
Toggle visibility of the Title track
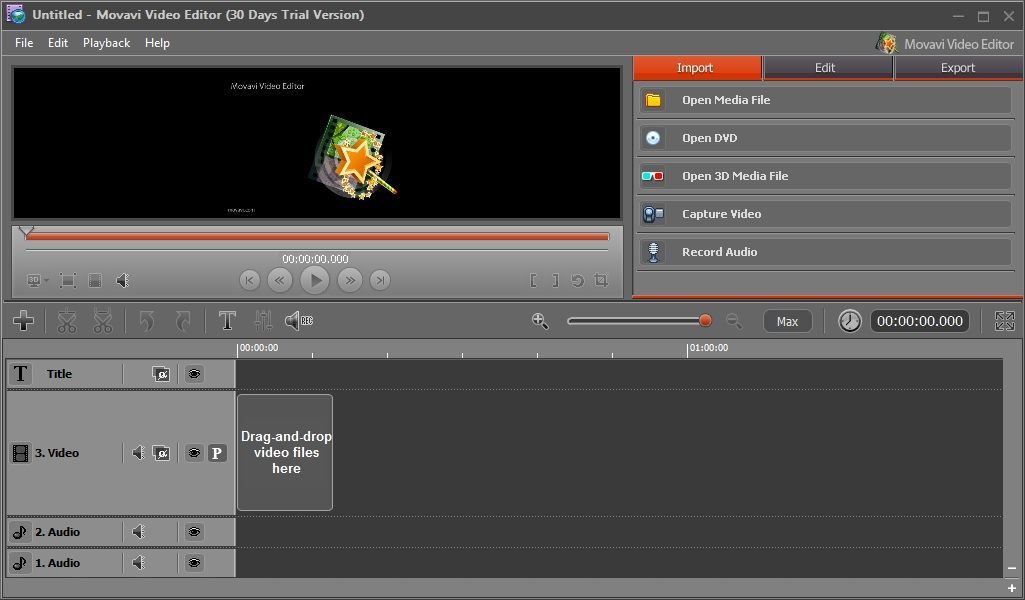(194, 373)
